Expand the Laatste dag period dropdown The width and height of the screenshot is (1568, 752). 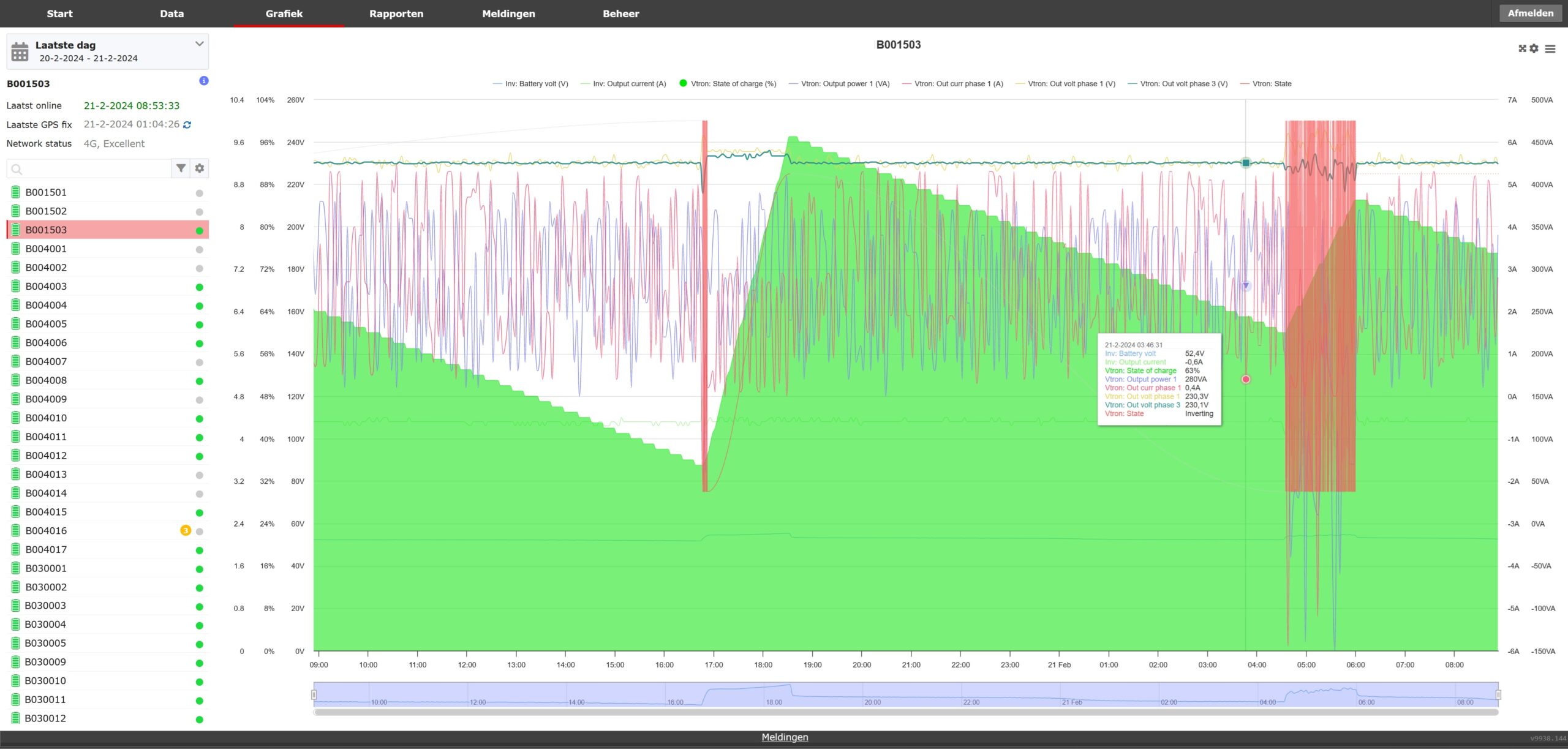pyautogui.click(x=199, y=44)
